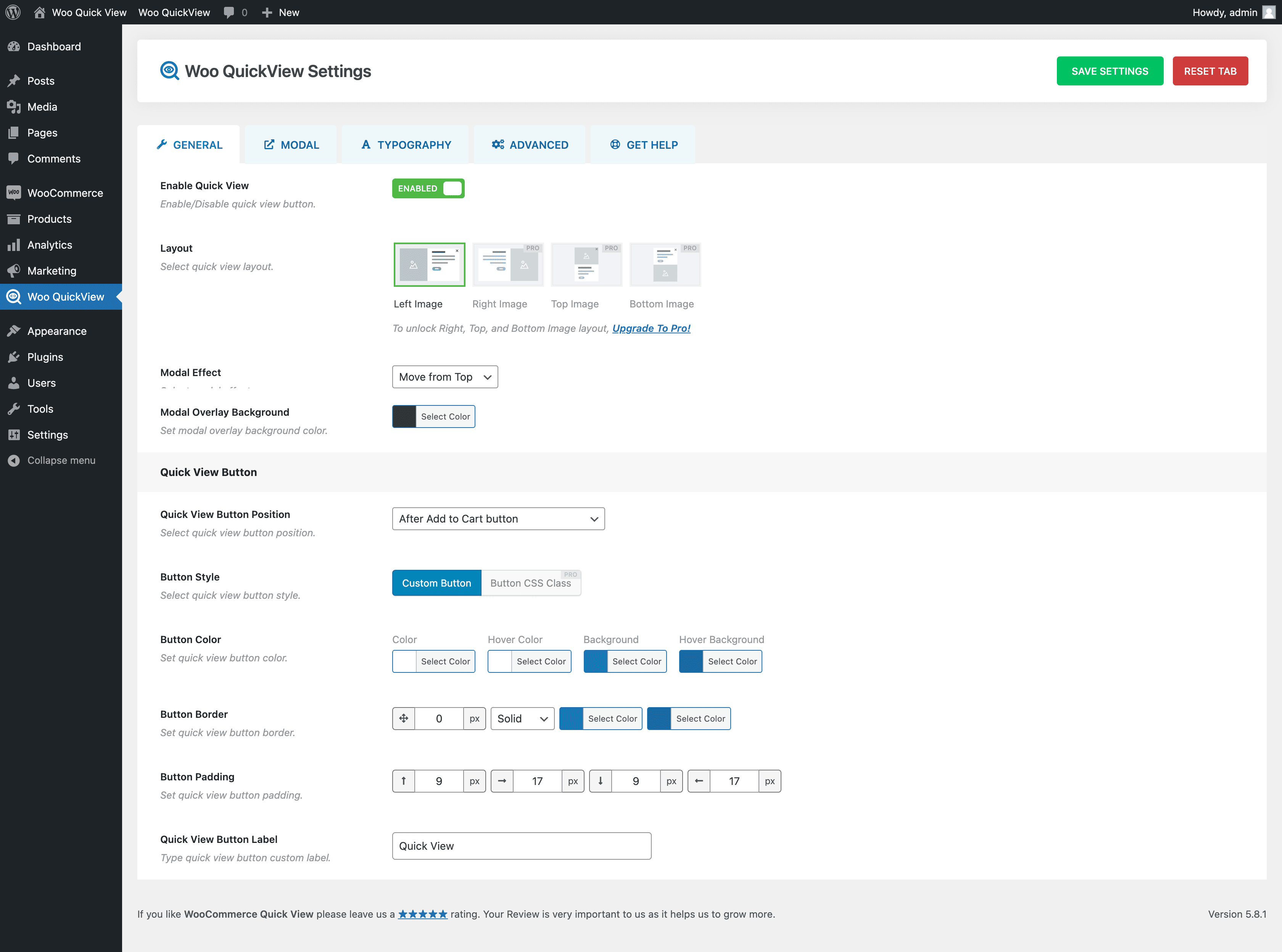Screen dimensions: 1282x952
Task: Click the Media icon in sidebar
Action: click(14, 107)
